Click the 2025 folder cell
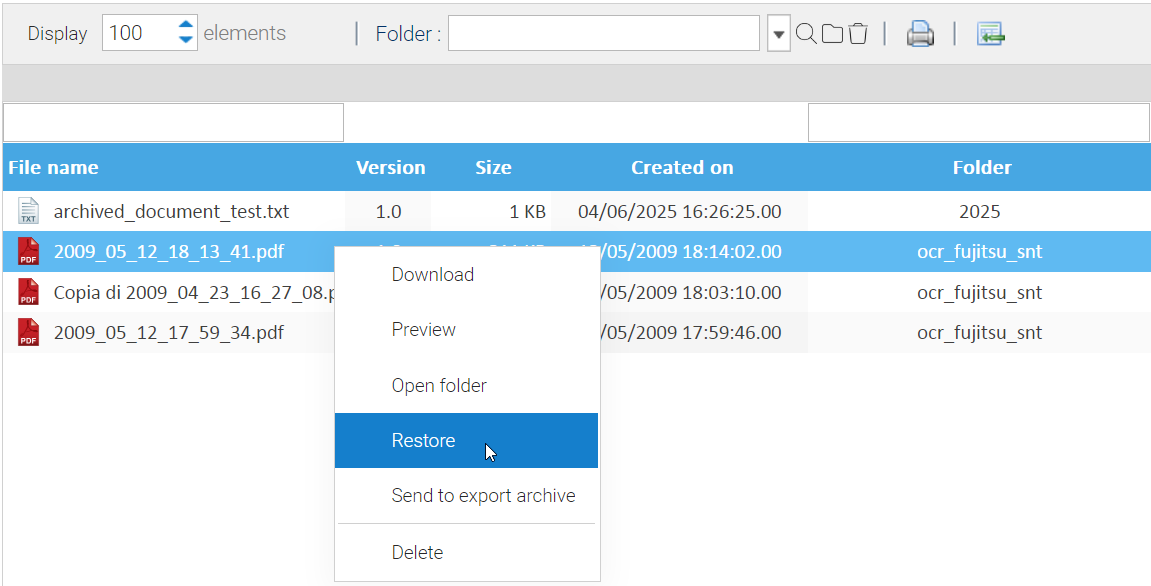The width and height of the screenshot is (1151, 586). [x=979, y=211]
